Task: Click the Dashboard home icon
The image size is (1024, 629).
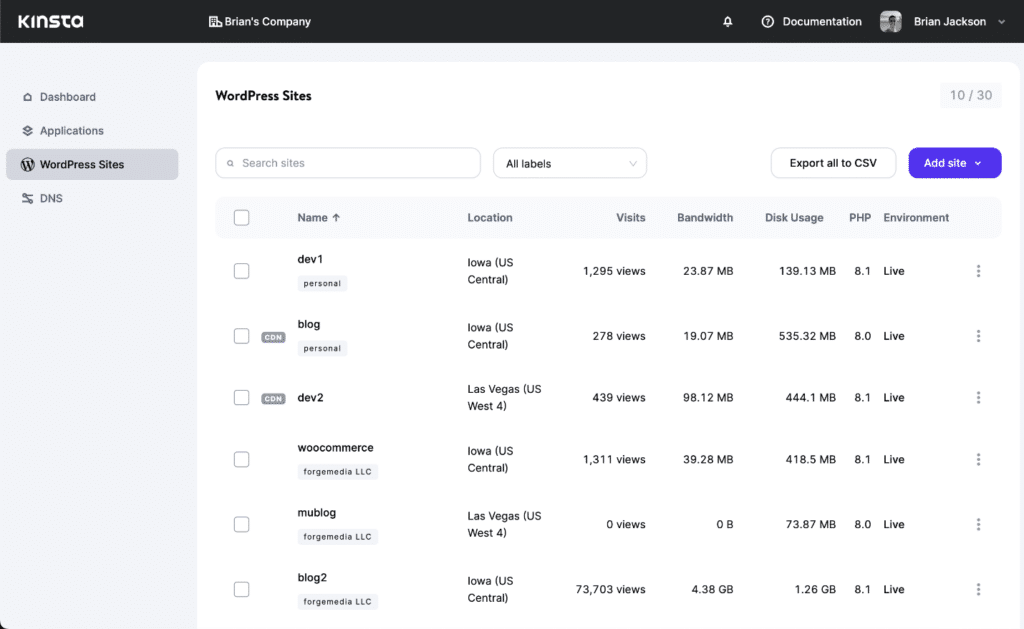Action: click(27, 97)
